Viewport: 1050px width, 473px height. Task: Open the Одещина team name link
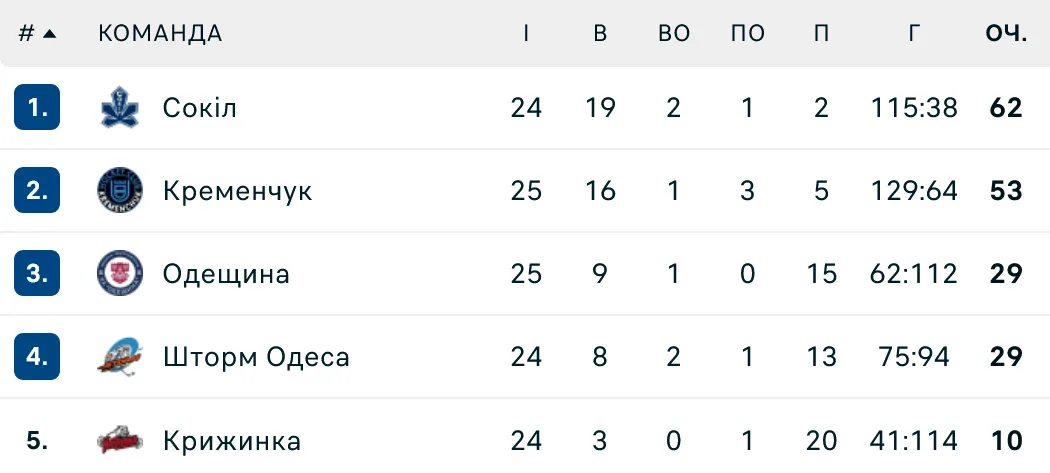point(226,274)
